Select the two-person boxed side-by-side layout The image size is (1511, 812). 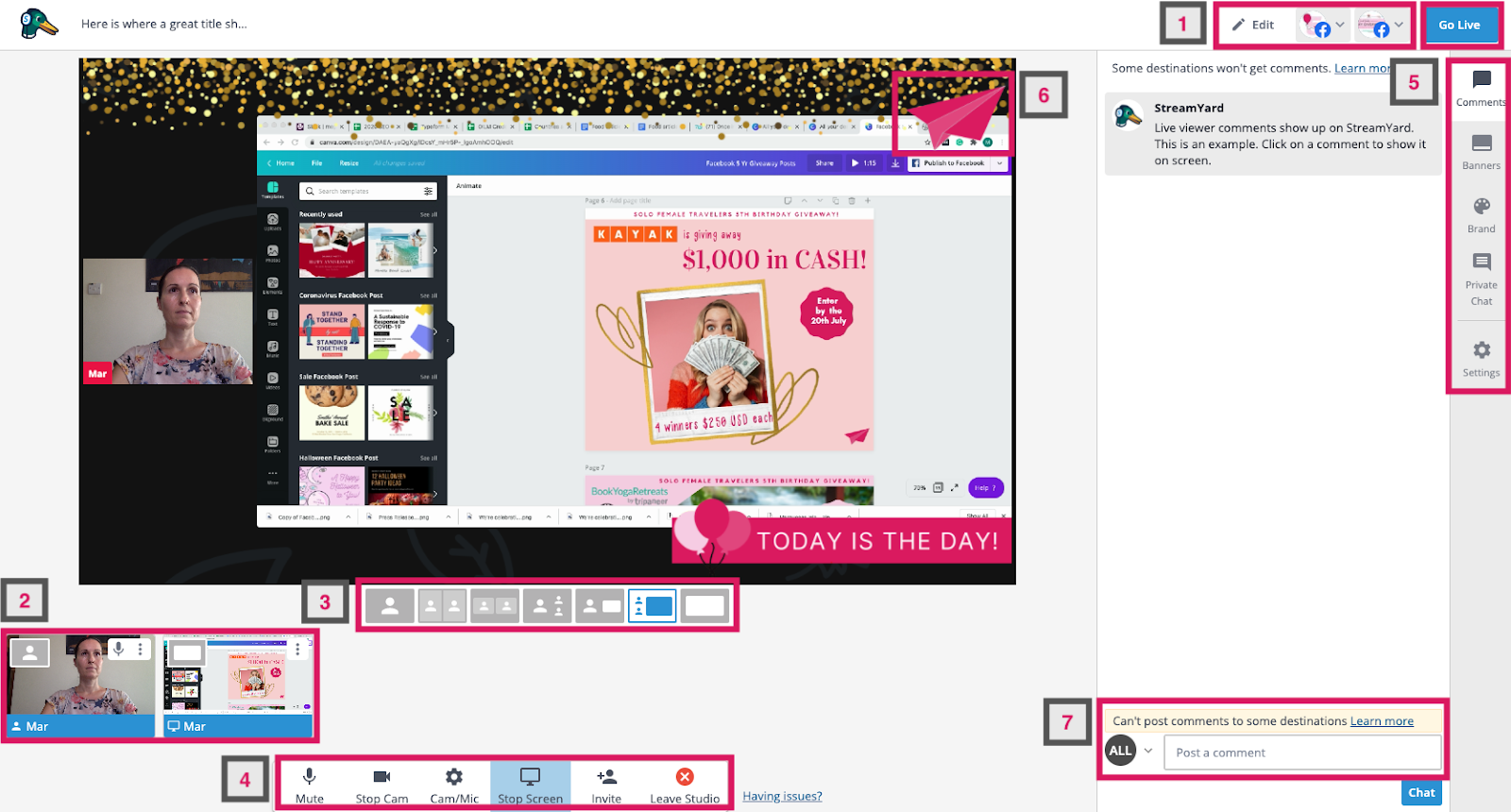pyautogui.click(x=495, y=606)
